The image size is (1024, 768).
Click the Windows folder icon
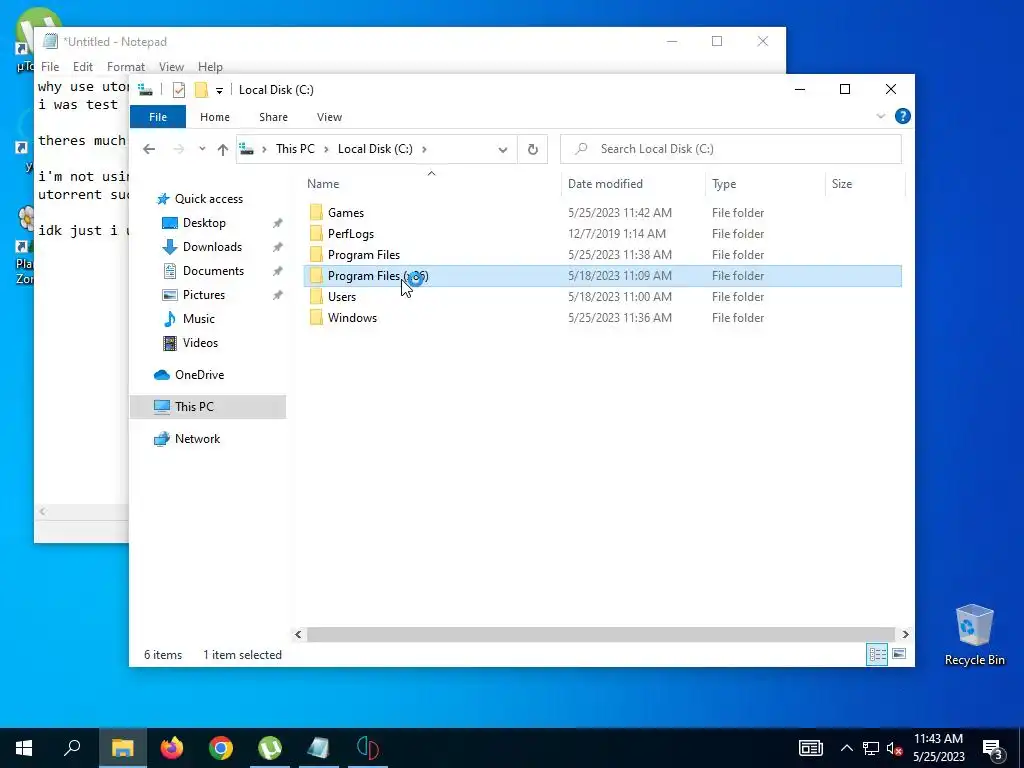pos(316,317)
